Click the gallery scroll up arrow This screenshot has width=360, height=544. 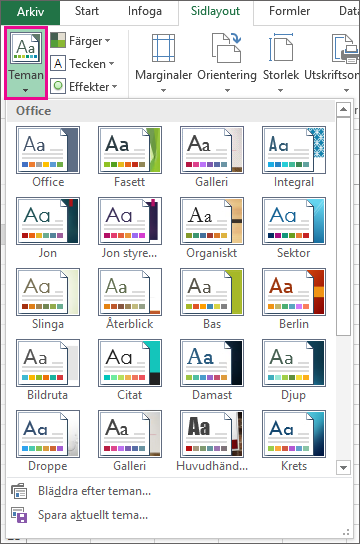point(343,110)
